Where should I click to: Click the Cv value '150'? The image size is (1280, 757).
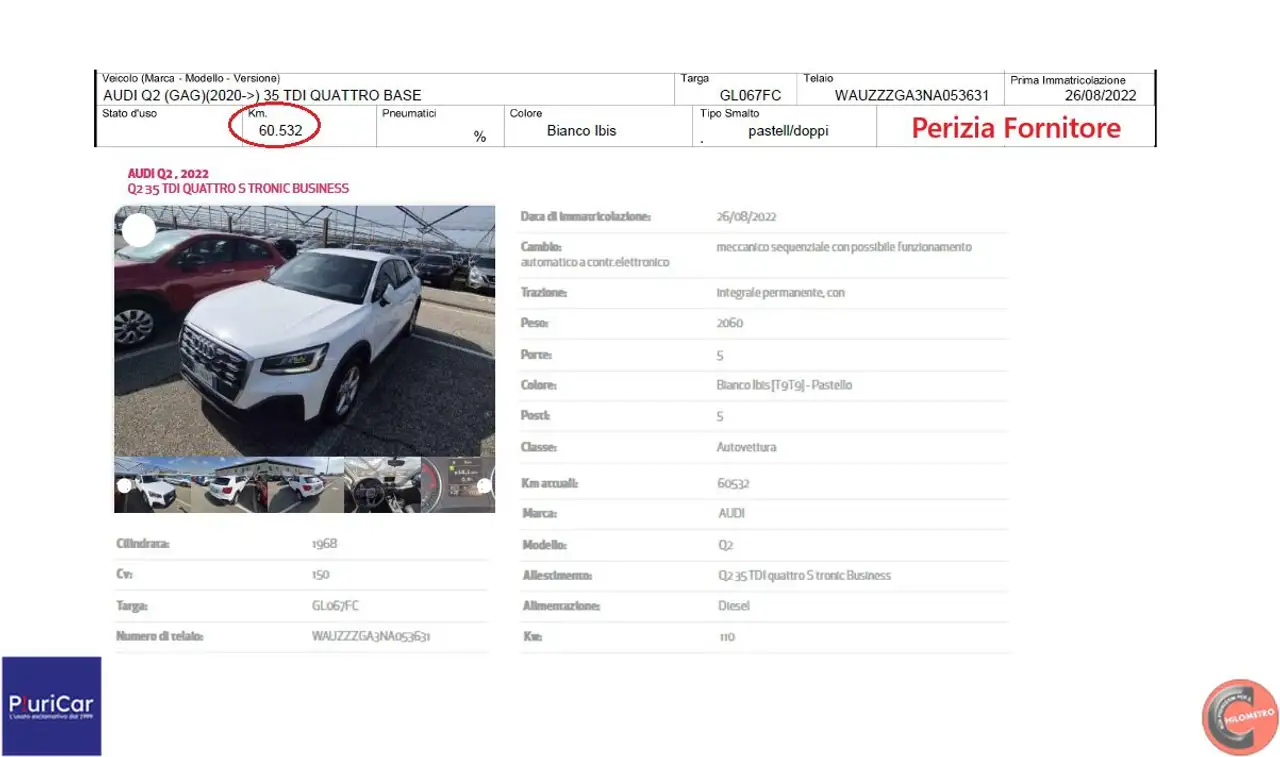pyautogui.click(x=320, y=575)
